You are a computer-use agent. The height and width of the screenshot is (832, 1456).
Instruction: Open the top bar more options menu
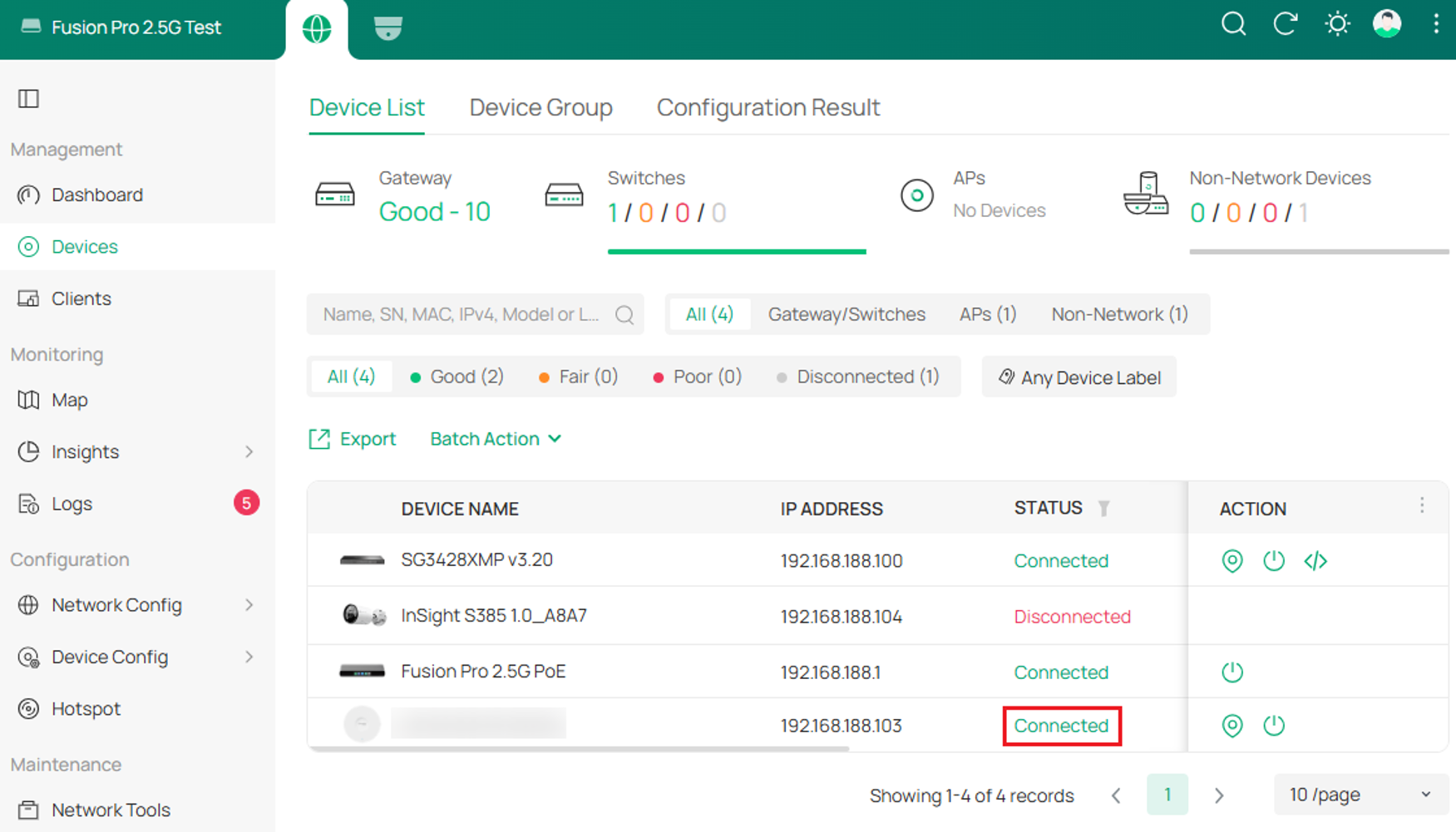[x=1436, y=24]
